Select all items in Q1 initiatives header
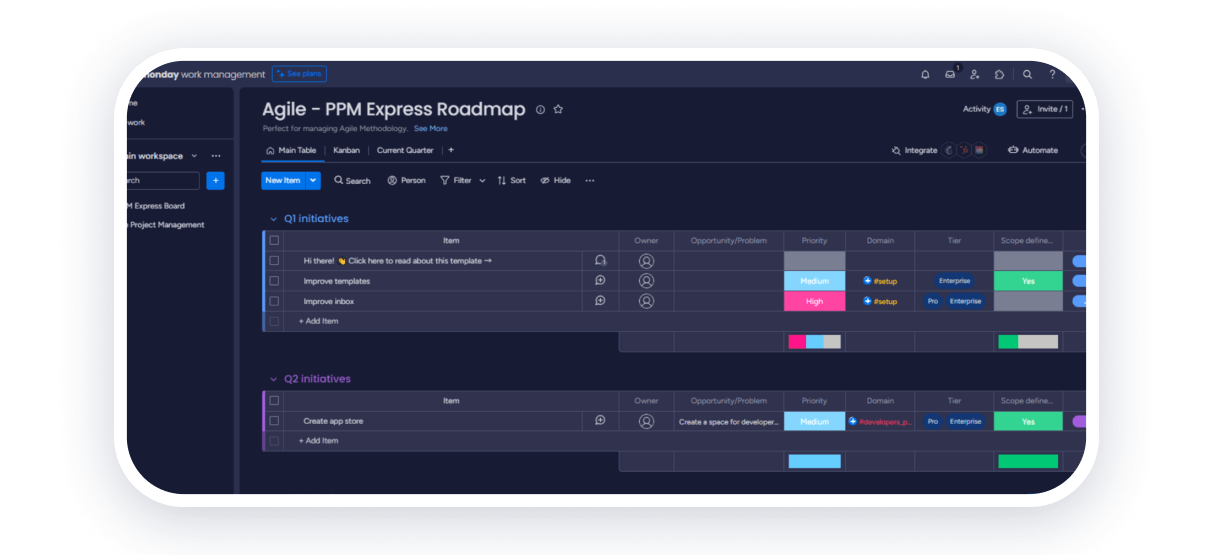 [x=274, y=241]
